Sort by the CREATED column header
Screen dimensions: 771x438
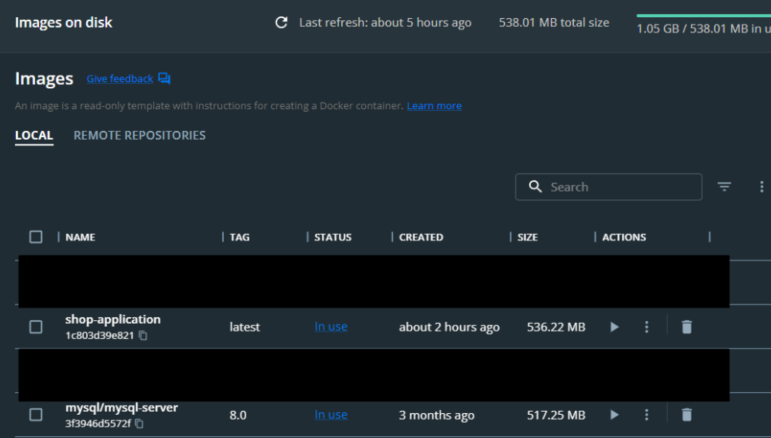coord(421,237)
